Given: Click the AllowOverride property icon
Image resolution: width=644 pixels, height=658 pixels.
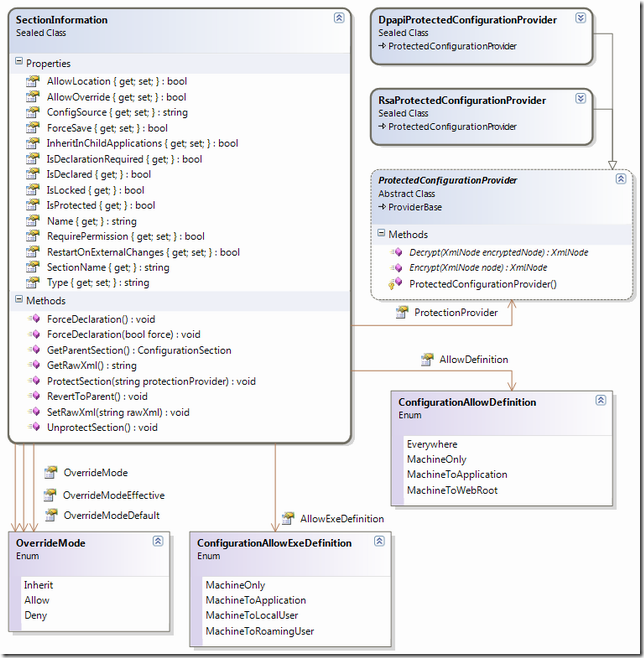Looking at the screenshot, I should 33,97.
